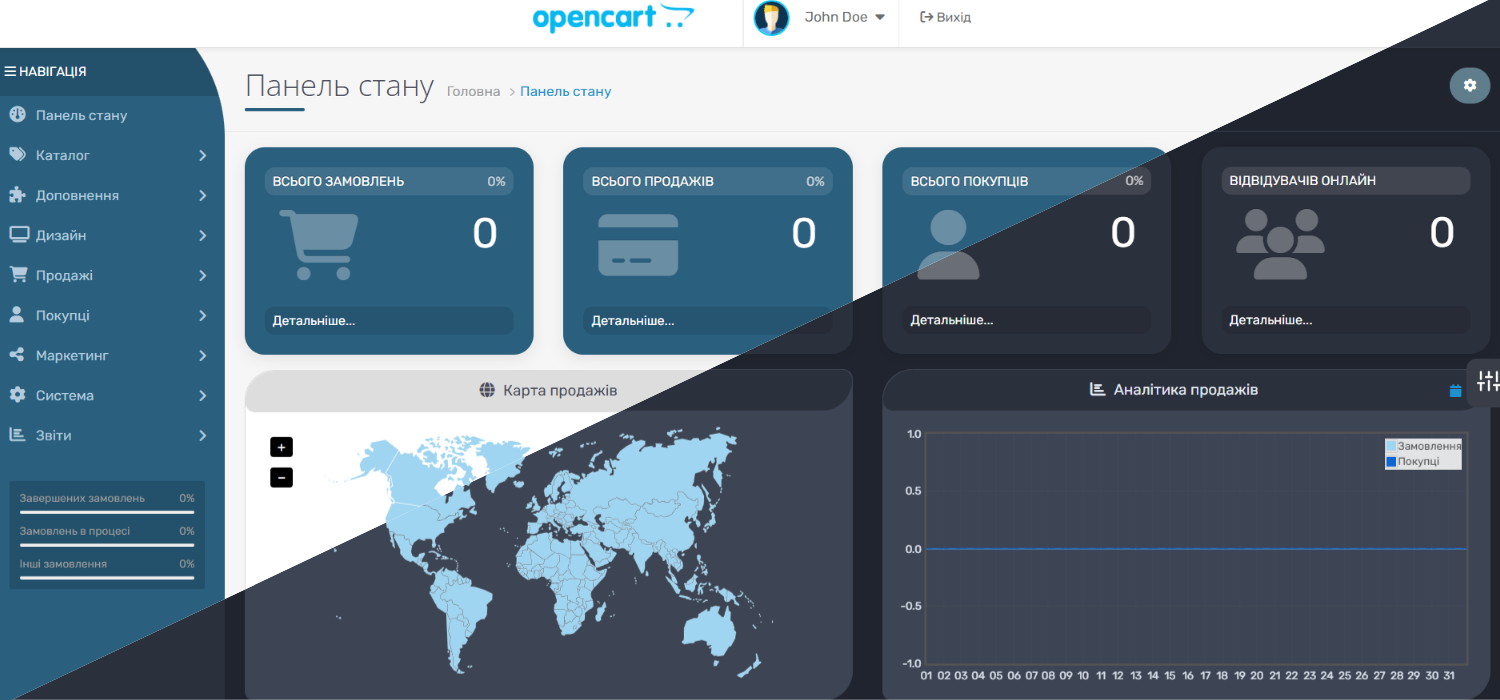Click the OpenCart logo
The height and width of the screenshot is (700, 1500).
click(613, 17)
